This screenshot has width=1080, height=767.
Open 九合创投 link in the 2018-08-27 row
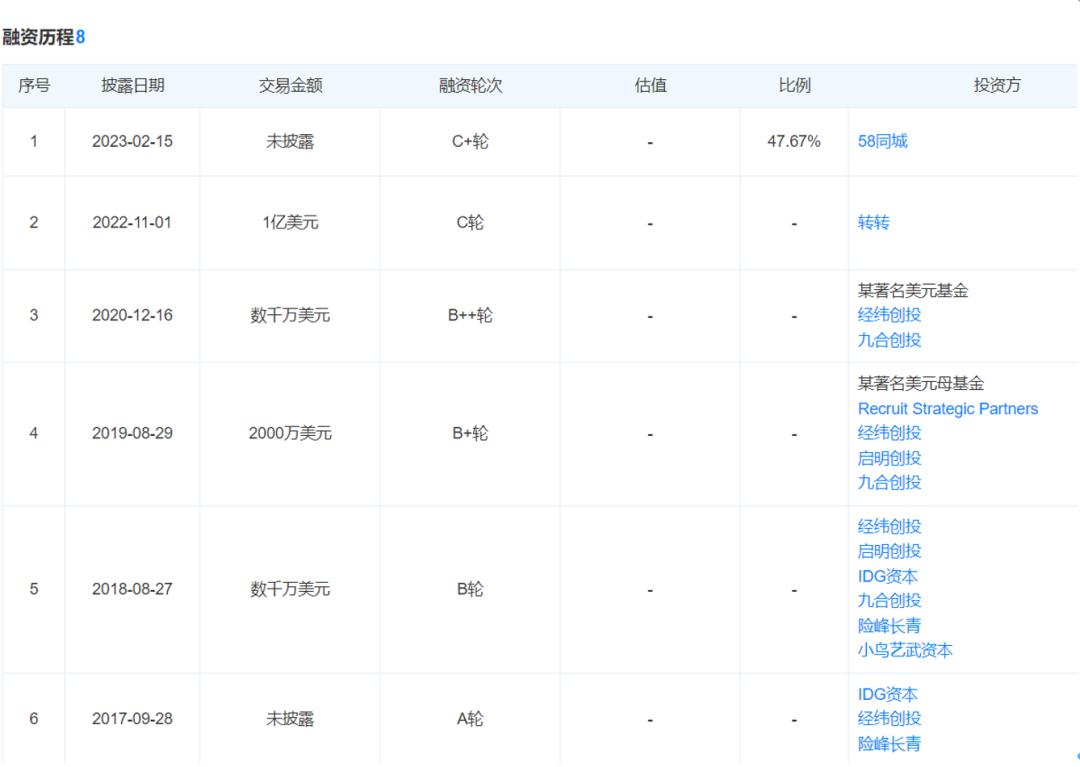point(889,600)
